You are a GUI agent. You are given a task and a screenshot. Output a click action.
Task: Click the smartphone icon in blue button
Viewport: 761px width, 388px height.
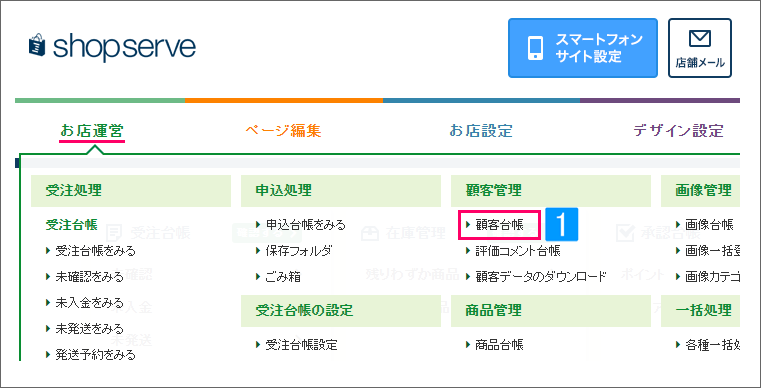(535, 48)
